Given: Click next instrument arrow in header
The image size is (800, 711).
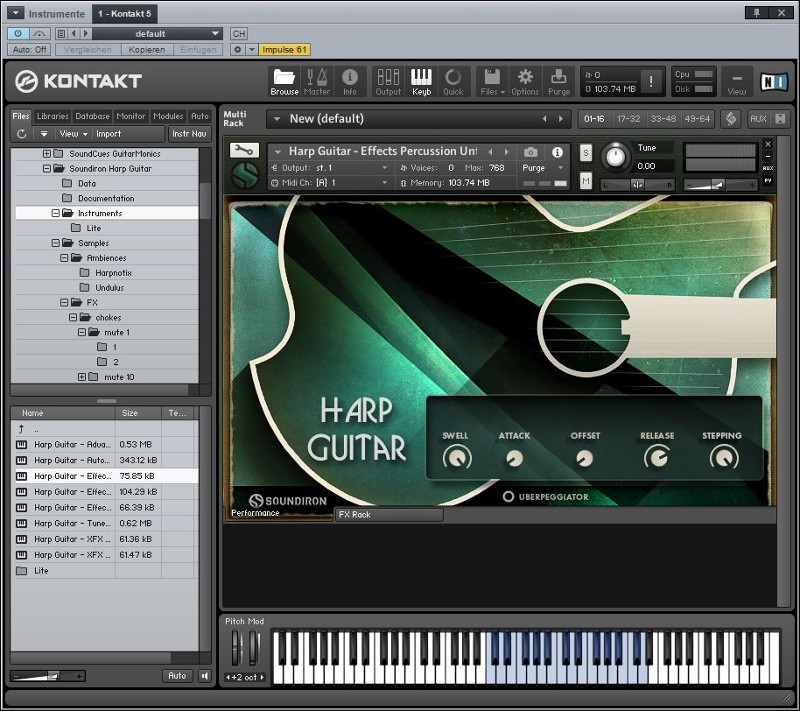Looking at the screenshot, I should pyautogui.click(x=507, y=152).
